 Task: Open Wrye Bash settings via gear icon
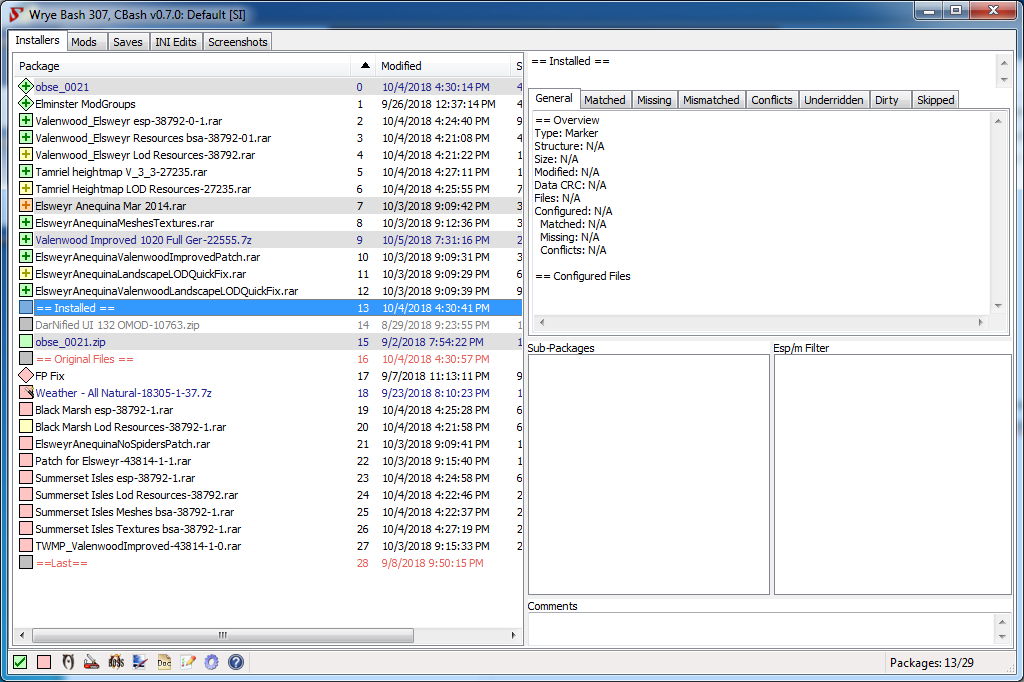(211, 661)
